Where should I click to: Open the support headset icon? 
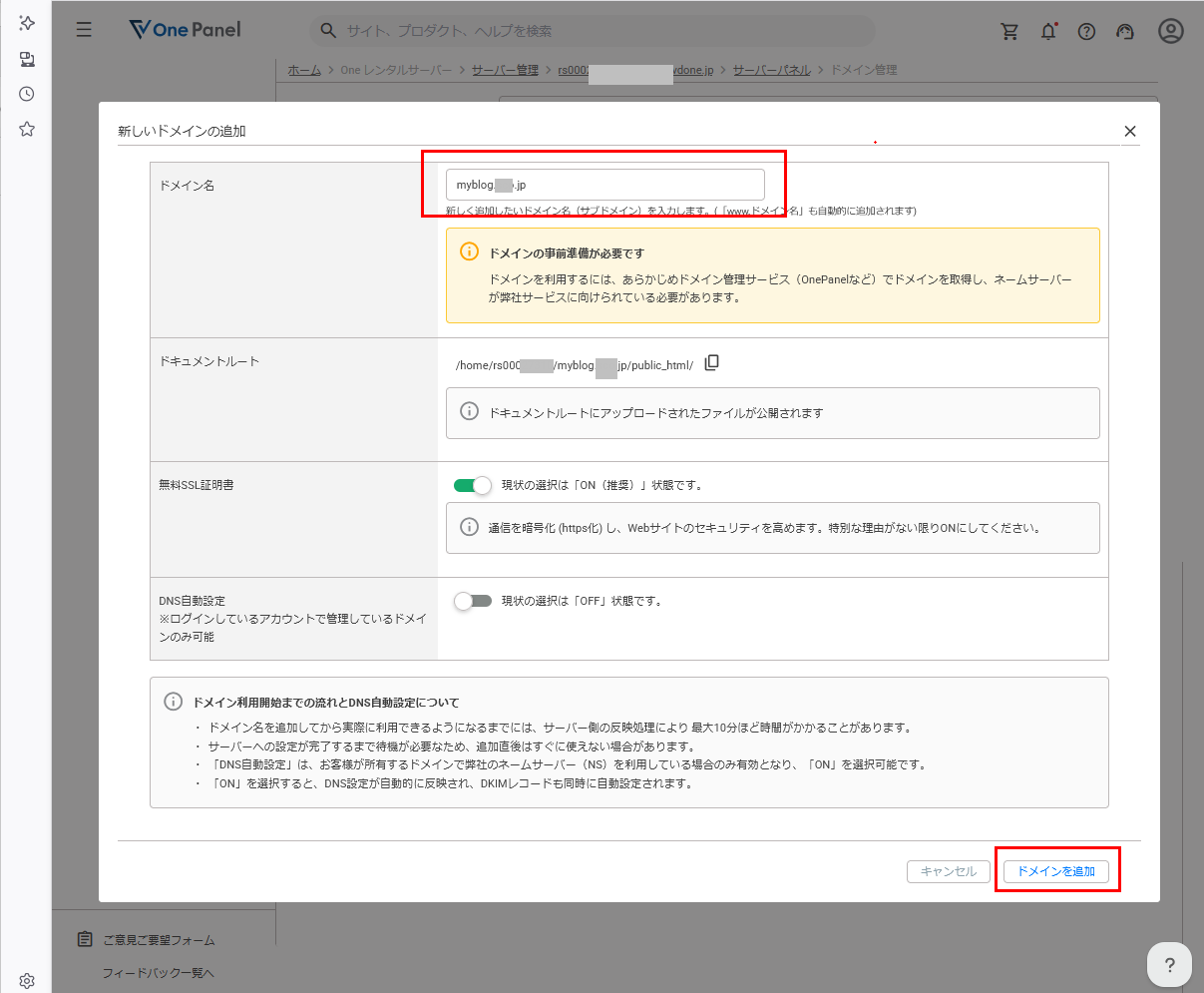(1126, 31)
